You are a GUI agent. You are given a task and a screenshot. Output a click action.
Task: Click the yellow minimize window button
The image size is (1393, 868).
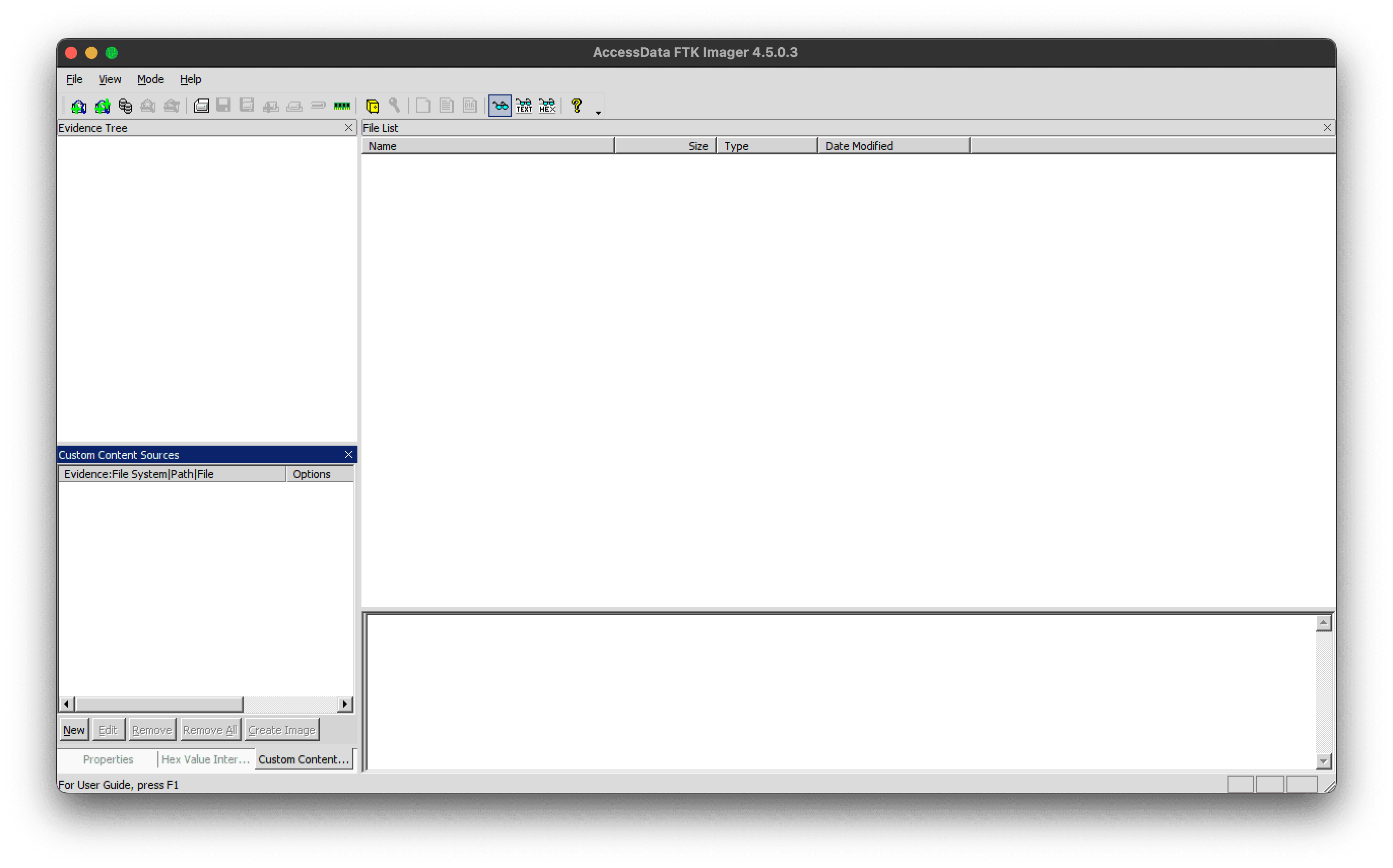91,53
